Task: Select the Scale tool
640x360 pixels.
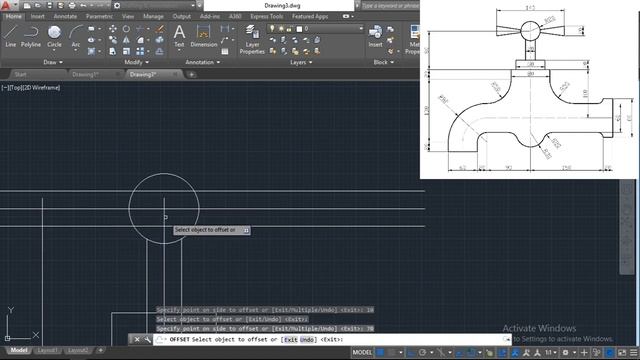Action: (126, 51)
